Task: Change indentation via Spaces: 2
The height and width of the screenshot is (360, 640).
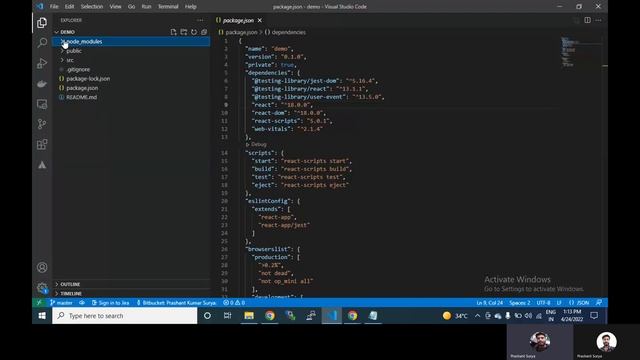Action: point(520,302)
